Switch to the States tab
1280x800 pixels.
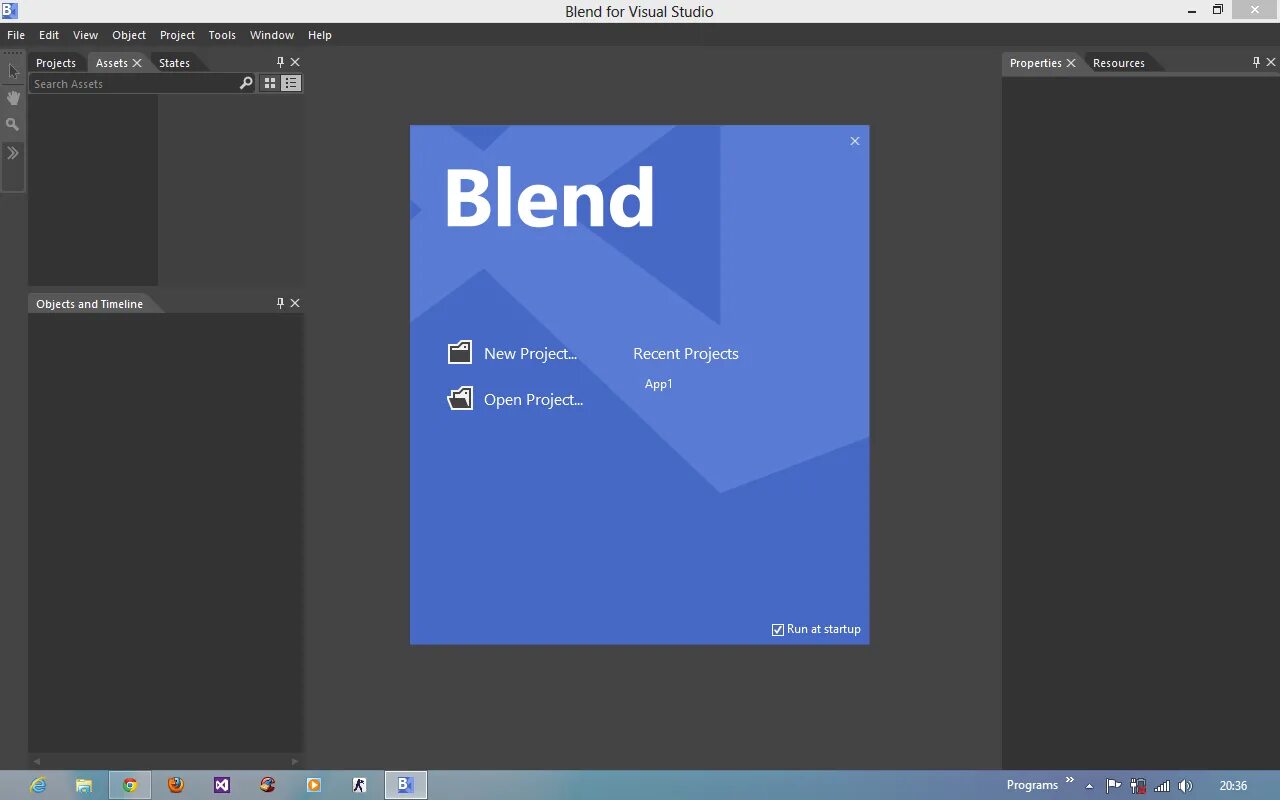coord(174,63)
